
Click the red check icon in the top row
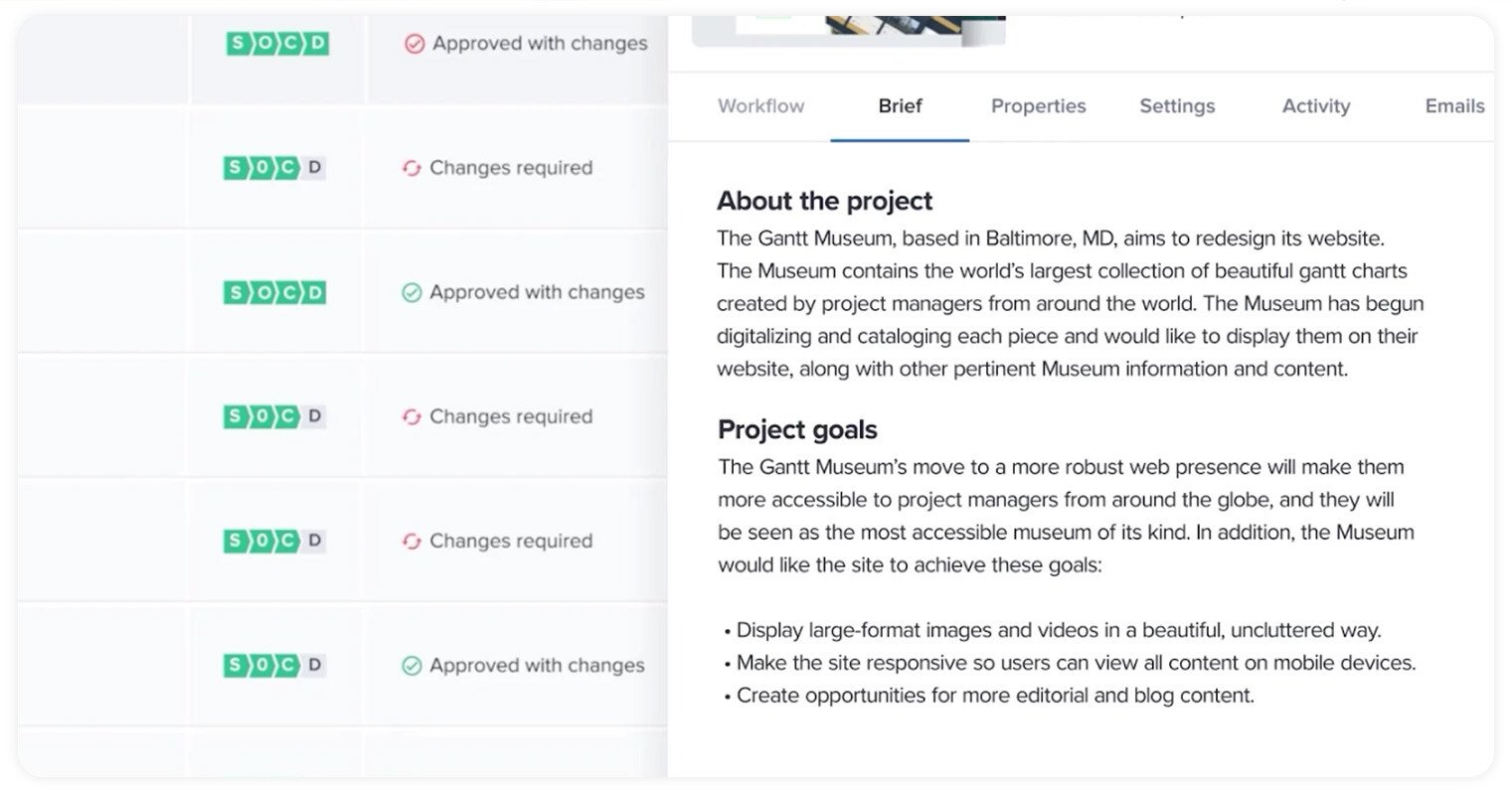[415, 44]
